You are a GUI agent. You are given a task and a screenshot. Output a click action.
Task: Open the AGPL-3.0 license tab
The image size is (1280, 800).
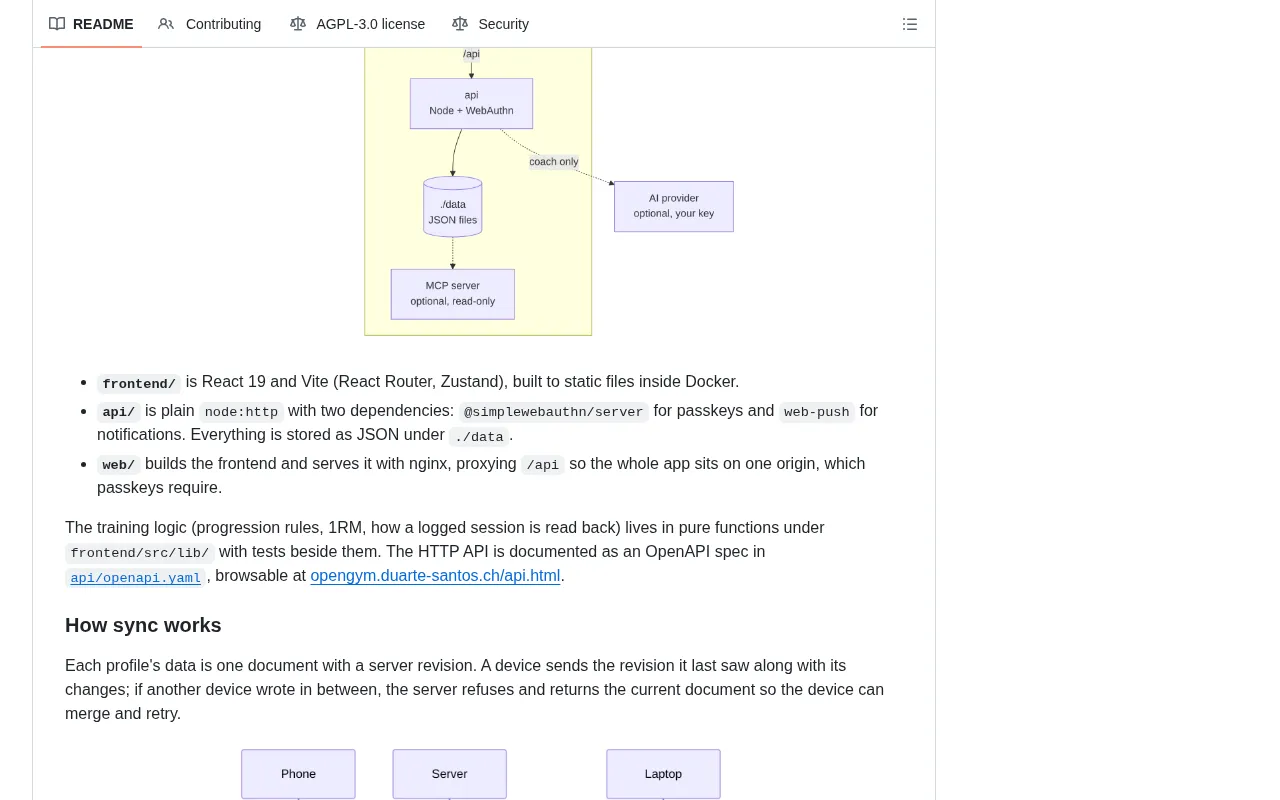[x=358, y=24]
